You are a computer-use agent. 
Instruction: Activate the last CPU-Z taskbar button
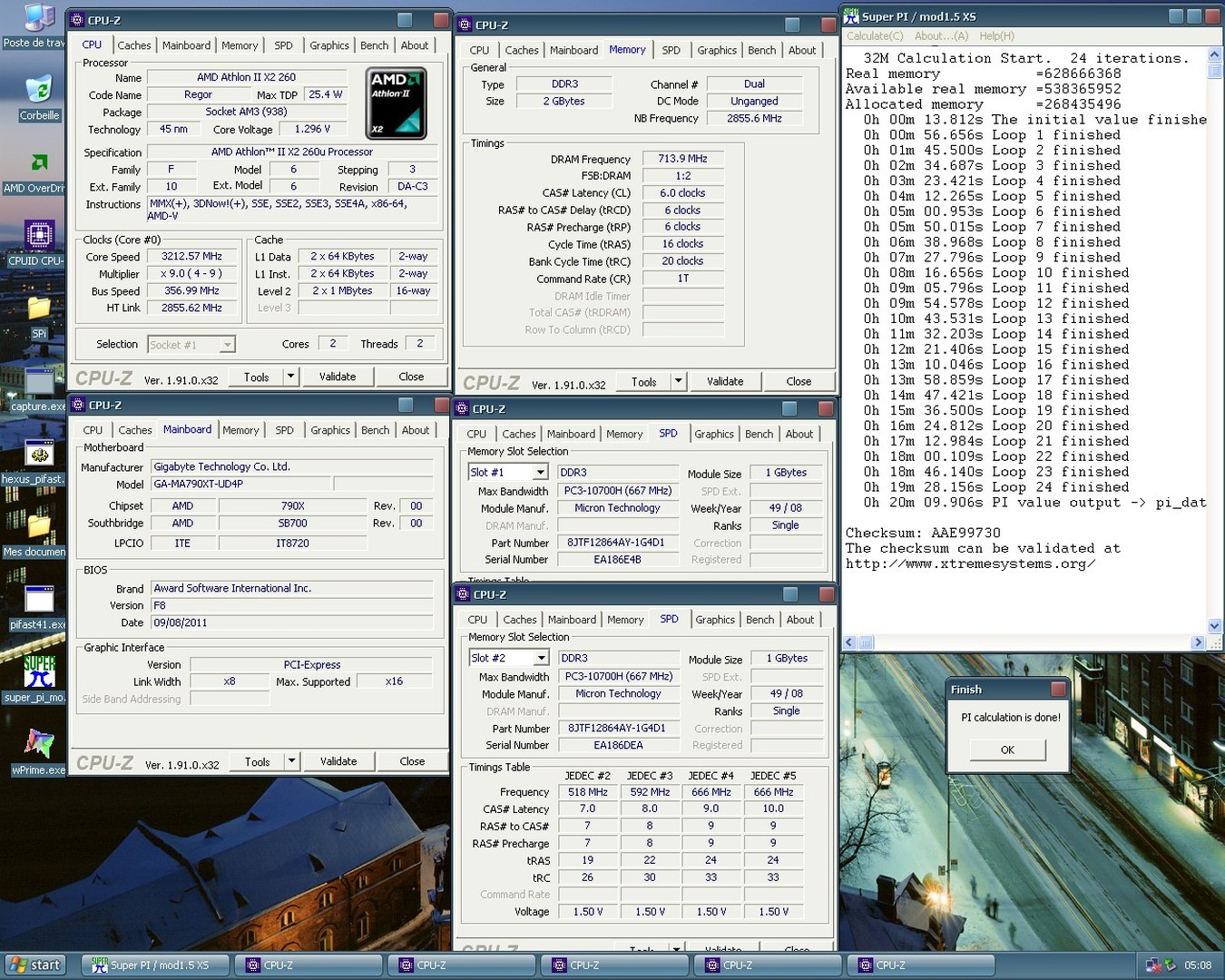921,965
